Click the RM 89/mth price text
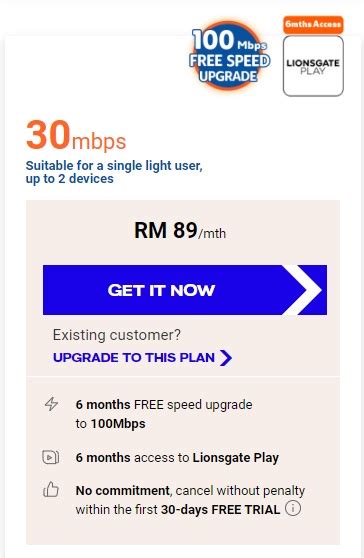Image resolution: width=364 pixels, height=558 pixels. [180, 231]
